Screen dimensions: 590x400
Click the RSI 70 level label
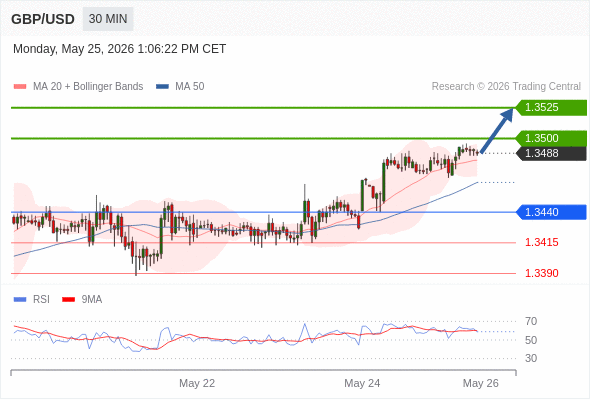pos(531,321)
